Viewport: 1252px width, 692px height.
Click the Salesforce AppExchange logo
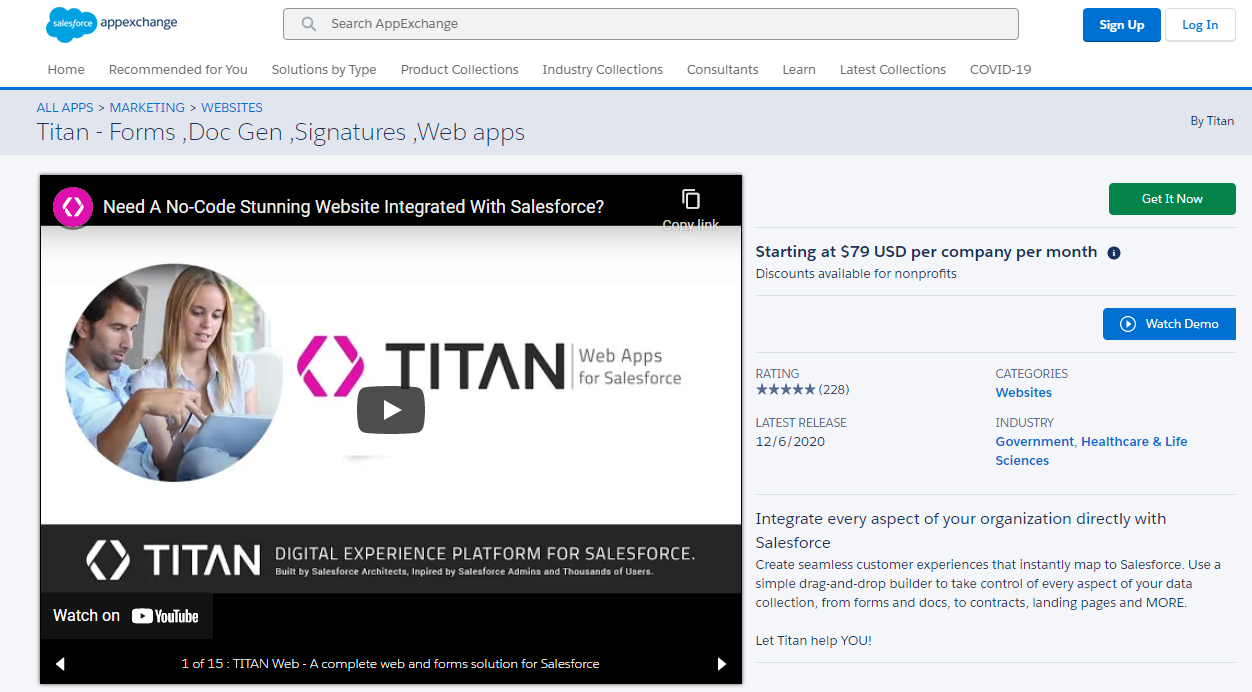tap(112, 24)
